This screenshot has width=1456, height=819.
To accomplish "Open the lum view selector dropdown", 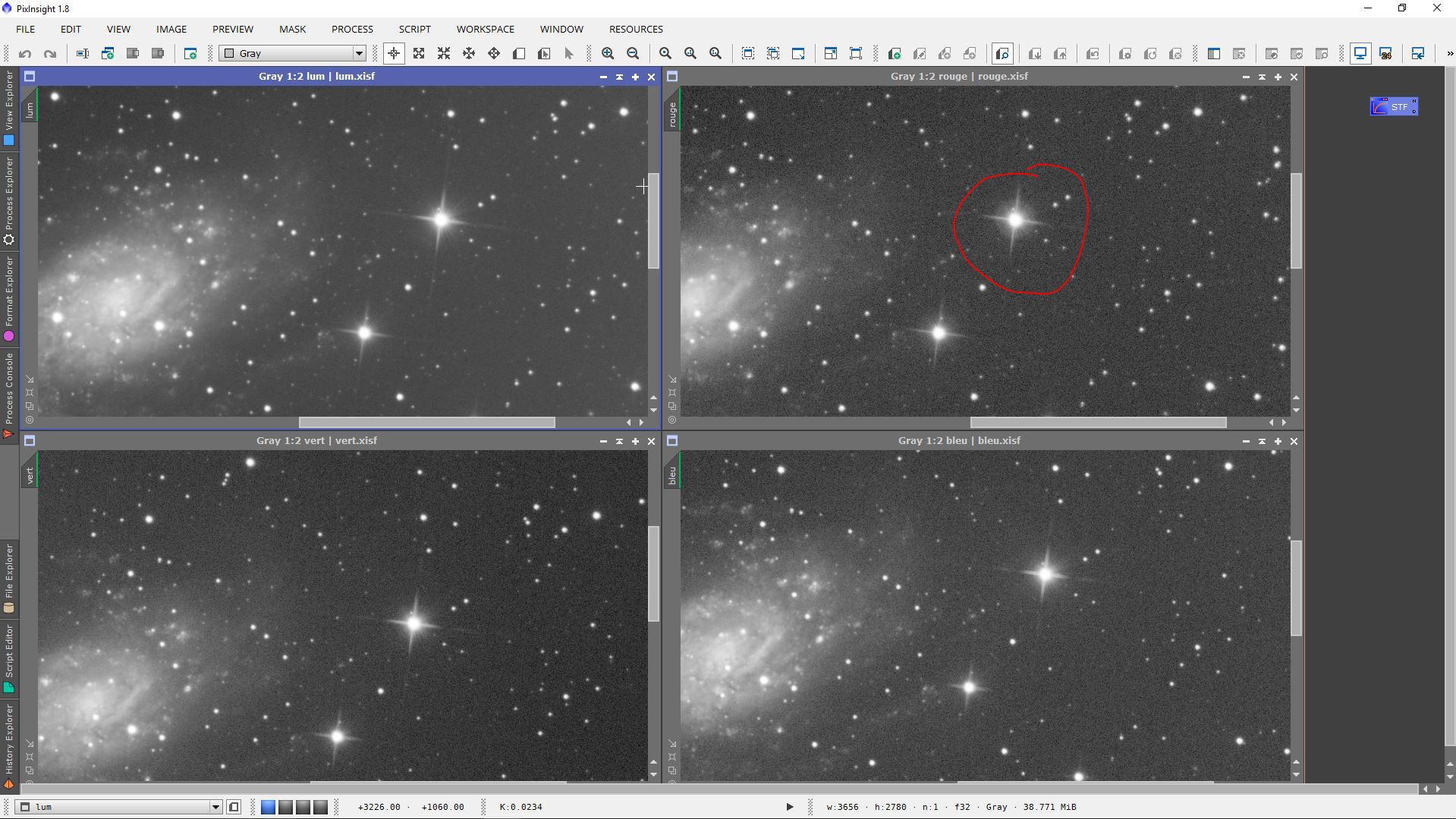I will click(x=120, y=807).
